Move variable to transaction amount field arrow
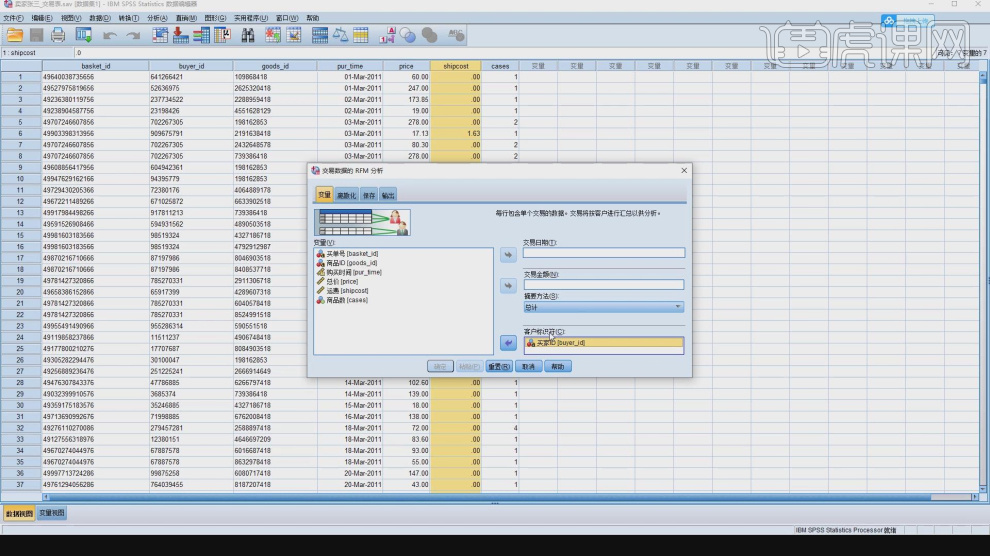Viewport: 990px width, 556px height. click(508, 286)
